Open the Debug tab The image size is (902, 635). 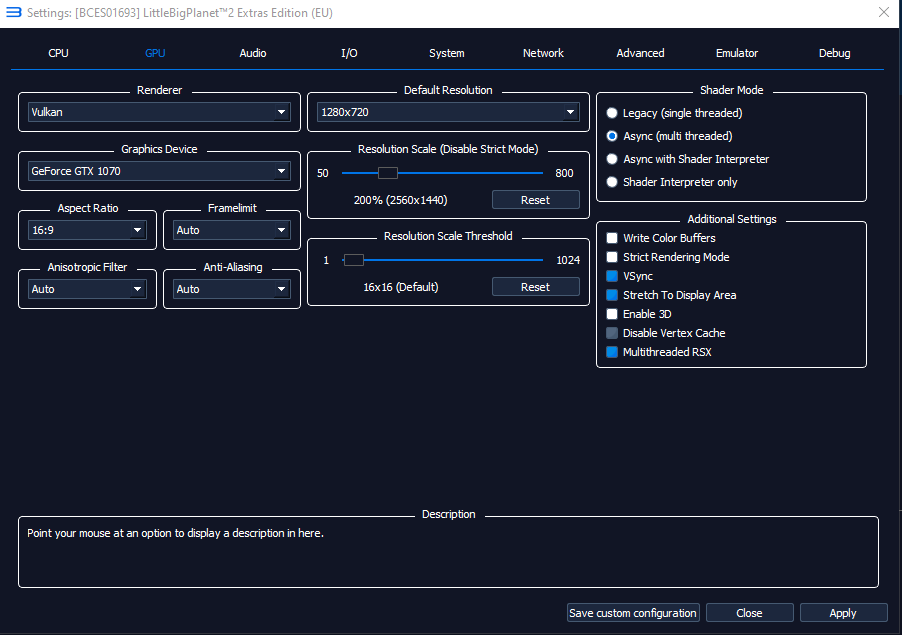pyautogui.click(x=834, y=53)
